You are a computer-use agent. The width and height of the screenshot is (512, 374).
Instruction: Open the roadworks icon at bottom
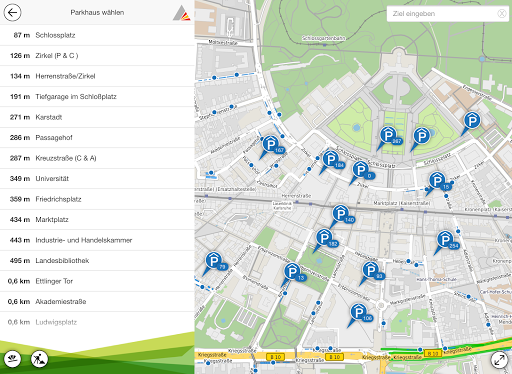coord(39,359)
